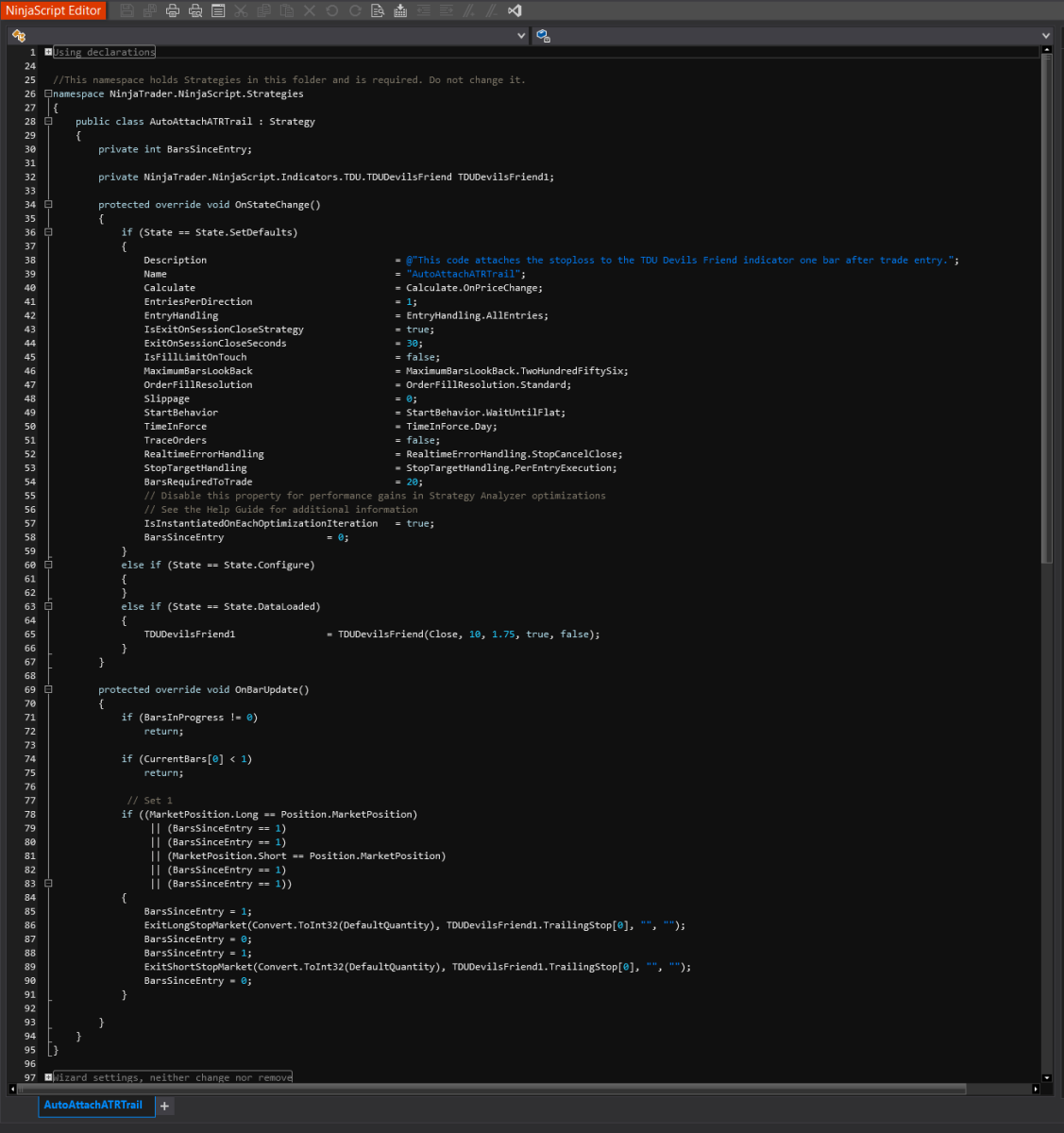This screenshot has height=1133, width=1064.
Task: Save all open scripts
Action: tap(148, 10)
